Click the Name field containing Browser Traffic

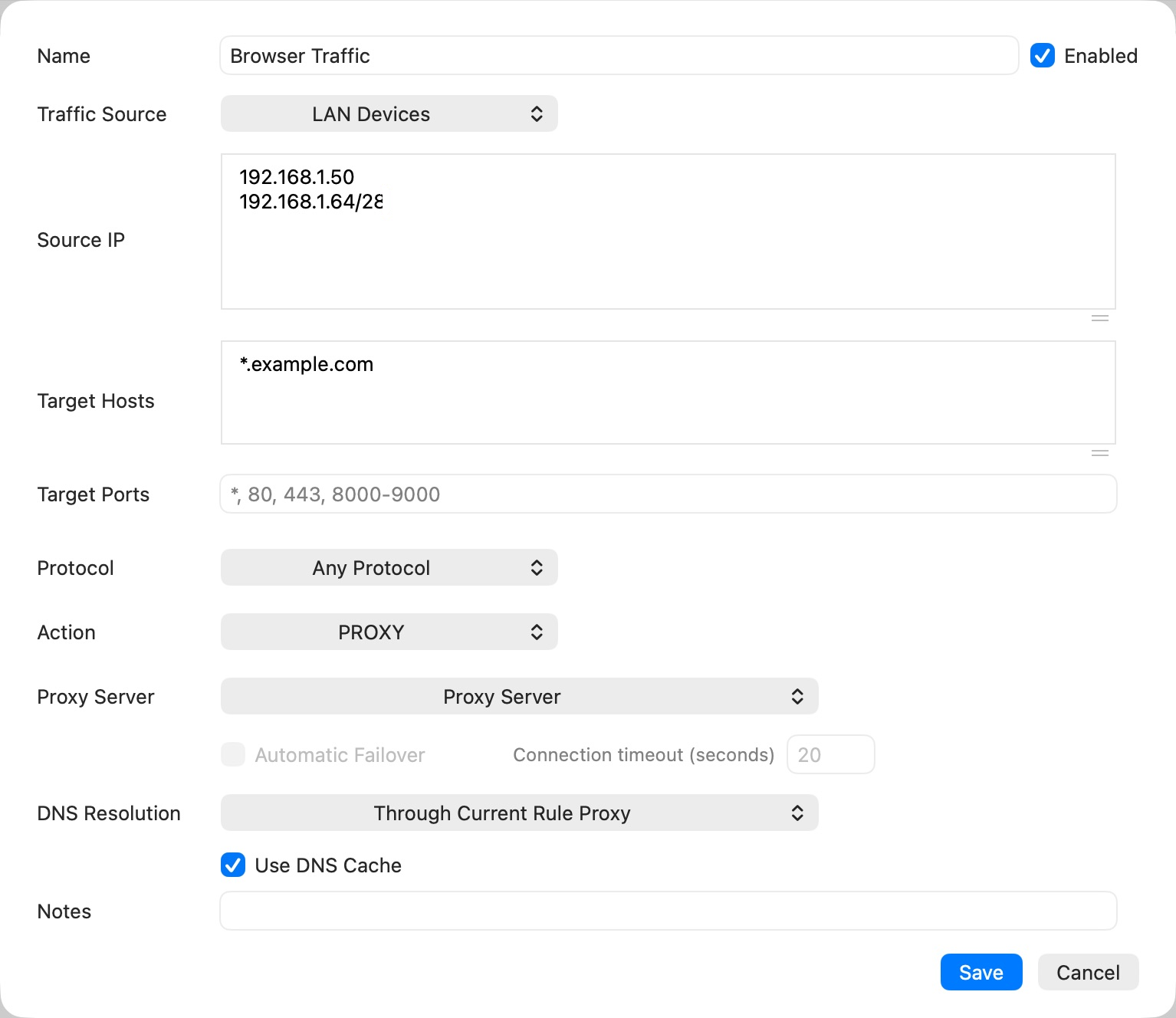tap(619, 56)
